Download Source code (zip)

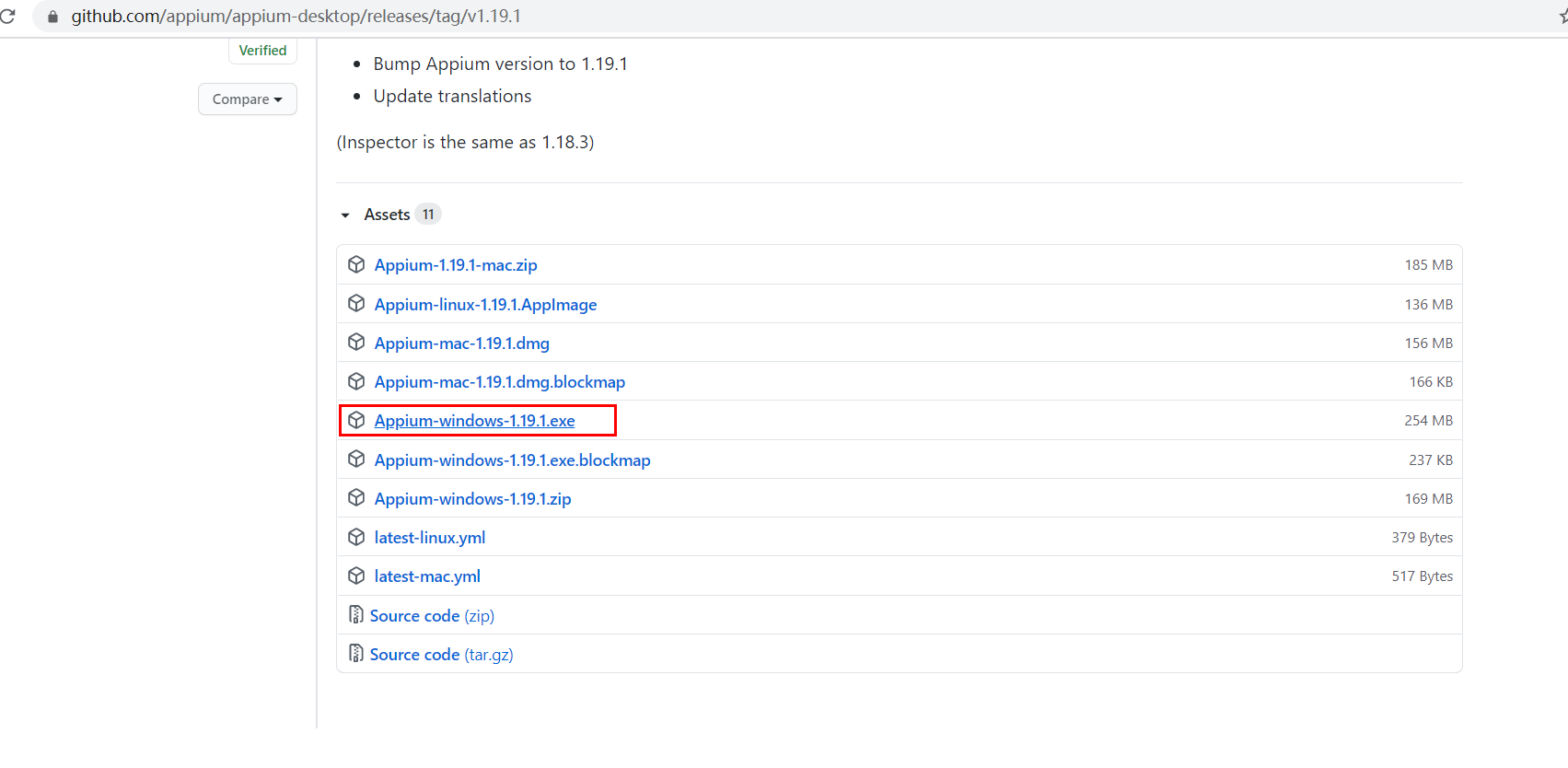click(432, 616)
